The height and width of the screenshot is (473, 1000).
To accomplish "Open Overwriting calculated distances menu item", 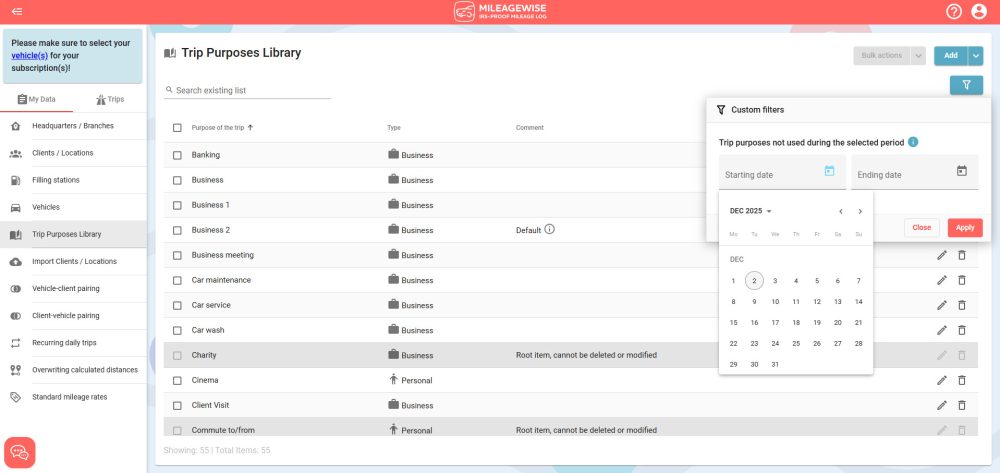I will 73,370.
